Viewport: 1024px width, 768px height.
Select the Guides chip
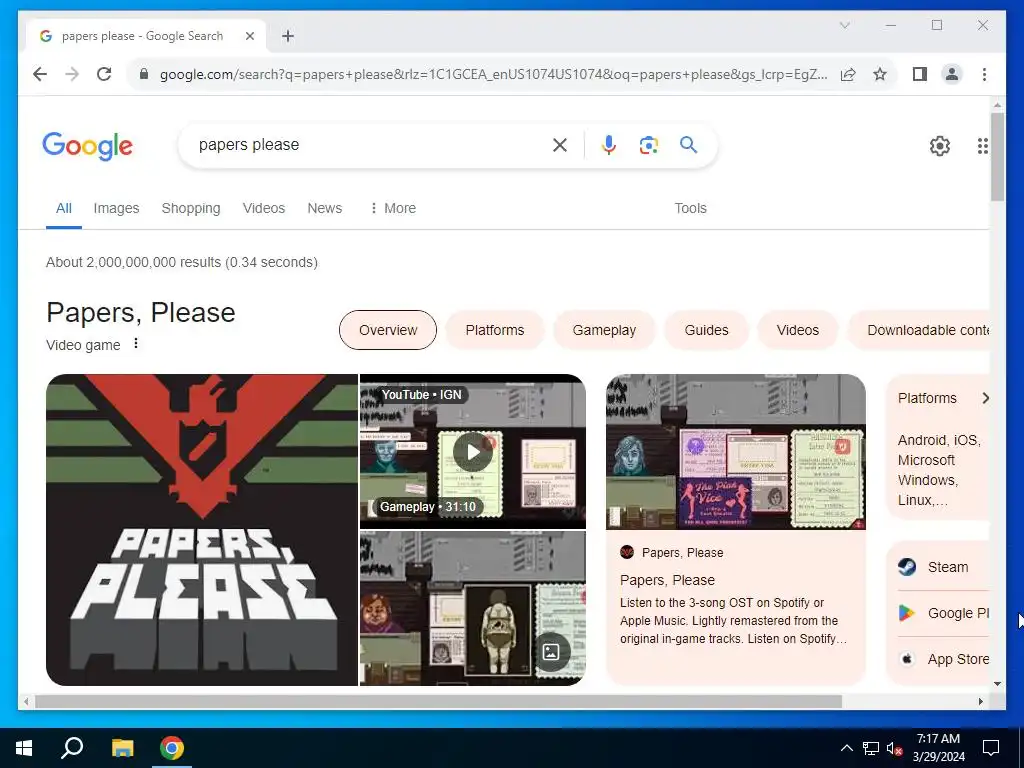click(706, 330)
